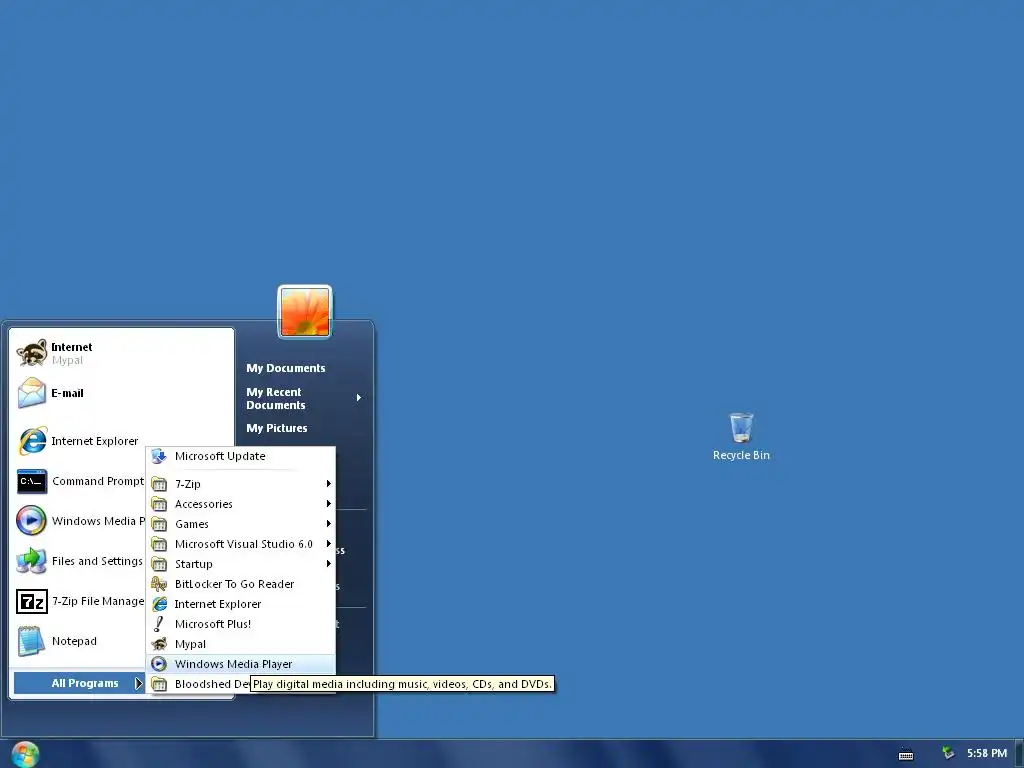
Task: Open Files and Settings transfer icon
Action: [31, 561]
